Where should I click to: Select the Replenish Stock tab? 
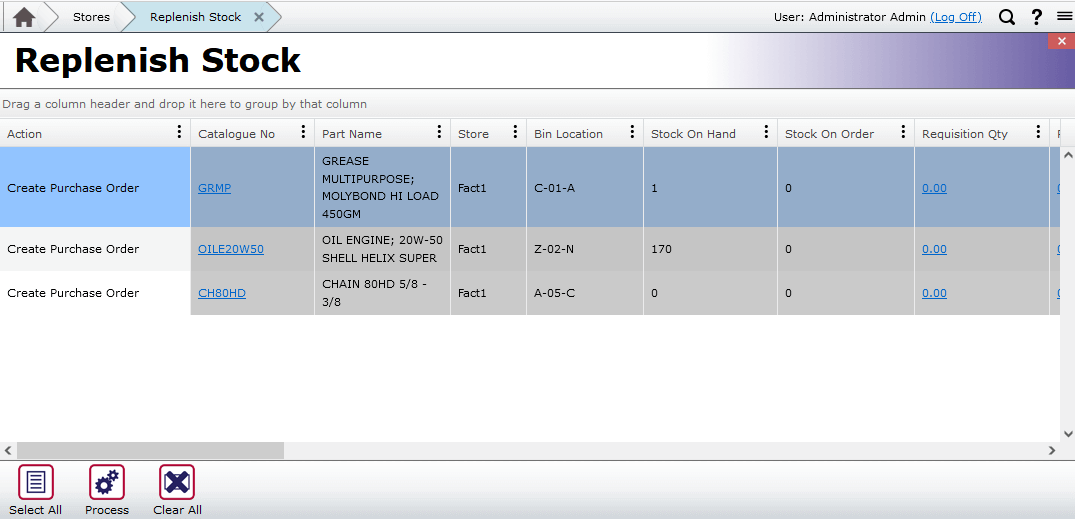click(x=195, y=17)
